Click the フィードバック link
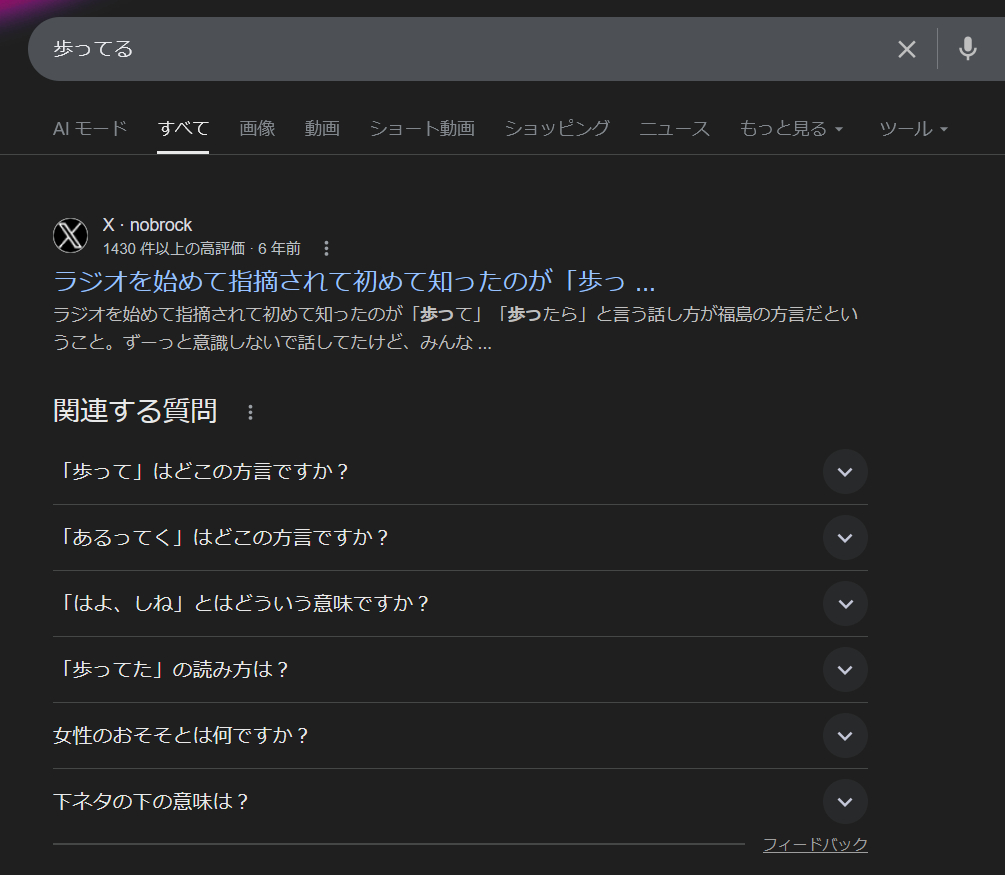 [x=815, y=845]
